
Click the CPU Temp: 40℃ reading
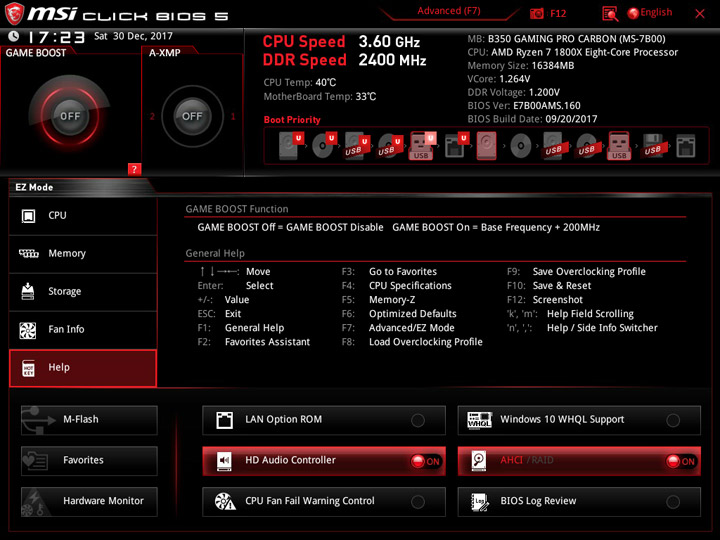coord(300,83)
